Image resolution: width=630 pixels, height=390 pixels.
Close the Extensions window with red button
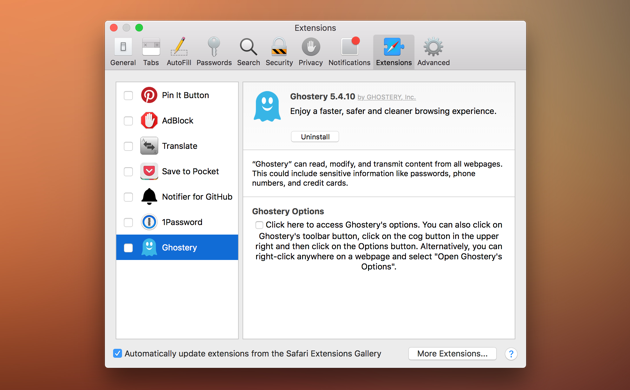pos(114,28)
